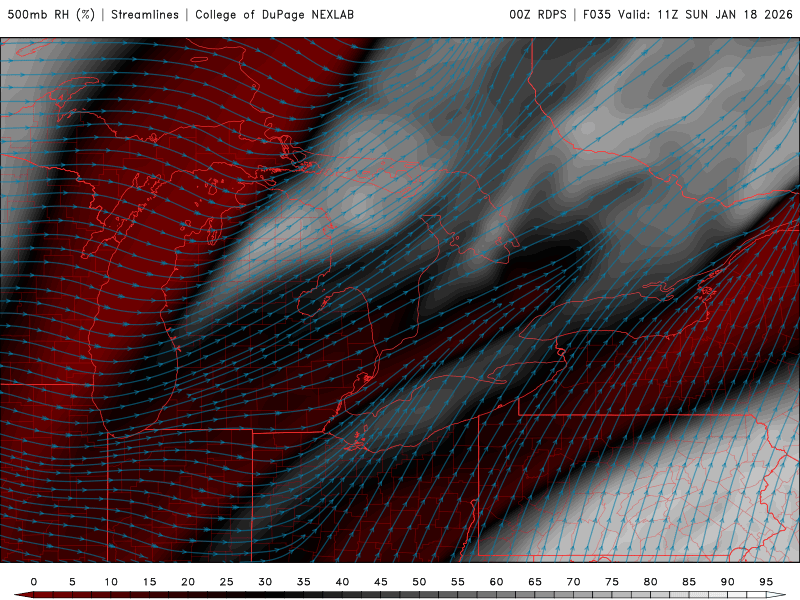The height and width of the screenshot is (600, 800).
Task: Click the colorbar label "5"
Action: point(72,582)
